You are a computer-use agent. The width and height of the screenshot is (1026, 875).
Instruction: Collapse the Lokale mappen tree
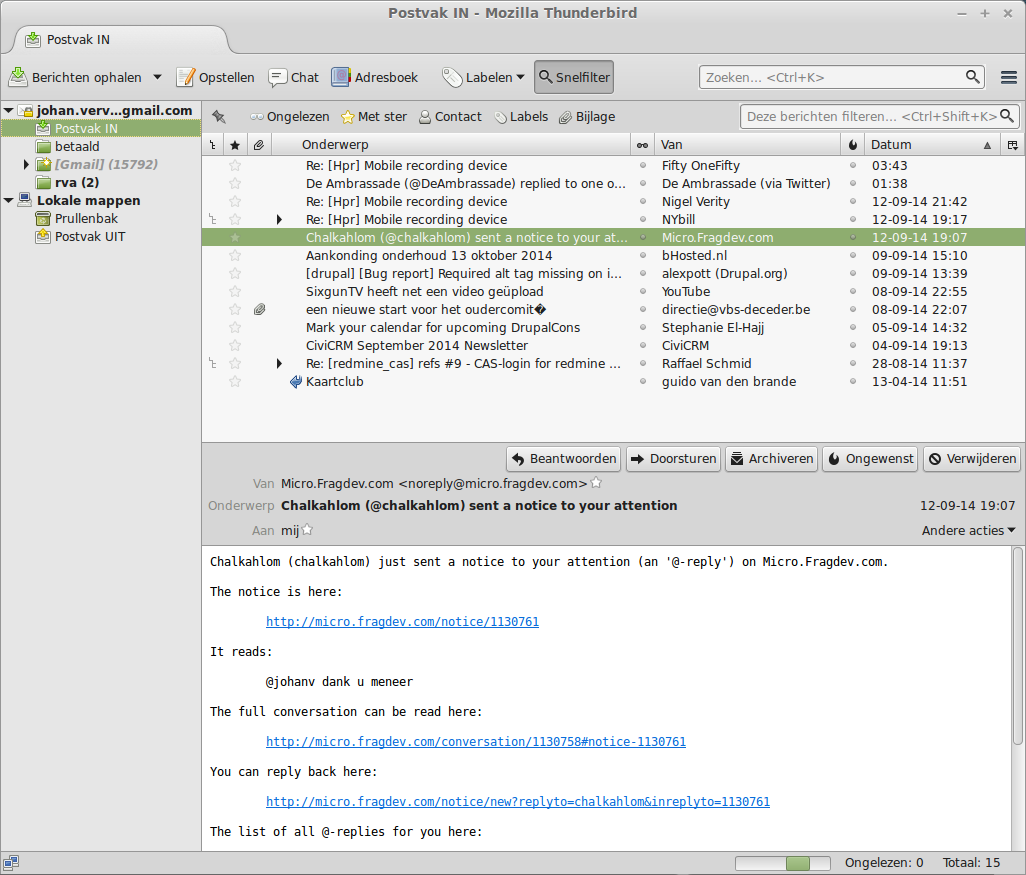(x=9, y=200)
